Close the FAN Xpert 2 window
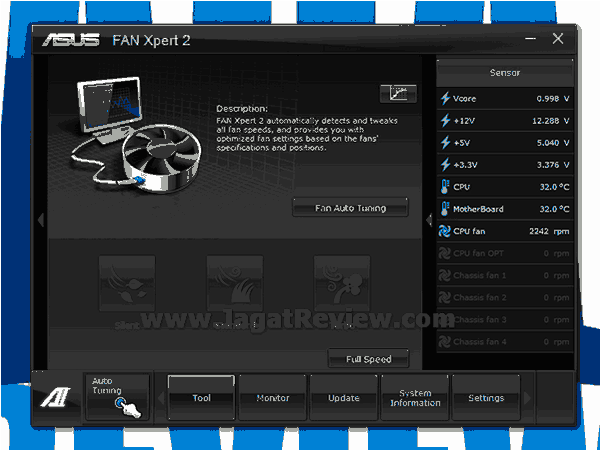Image resolution: width=600 pixels, height=450 pixels. 558,38
